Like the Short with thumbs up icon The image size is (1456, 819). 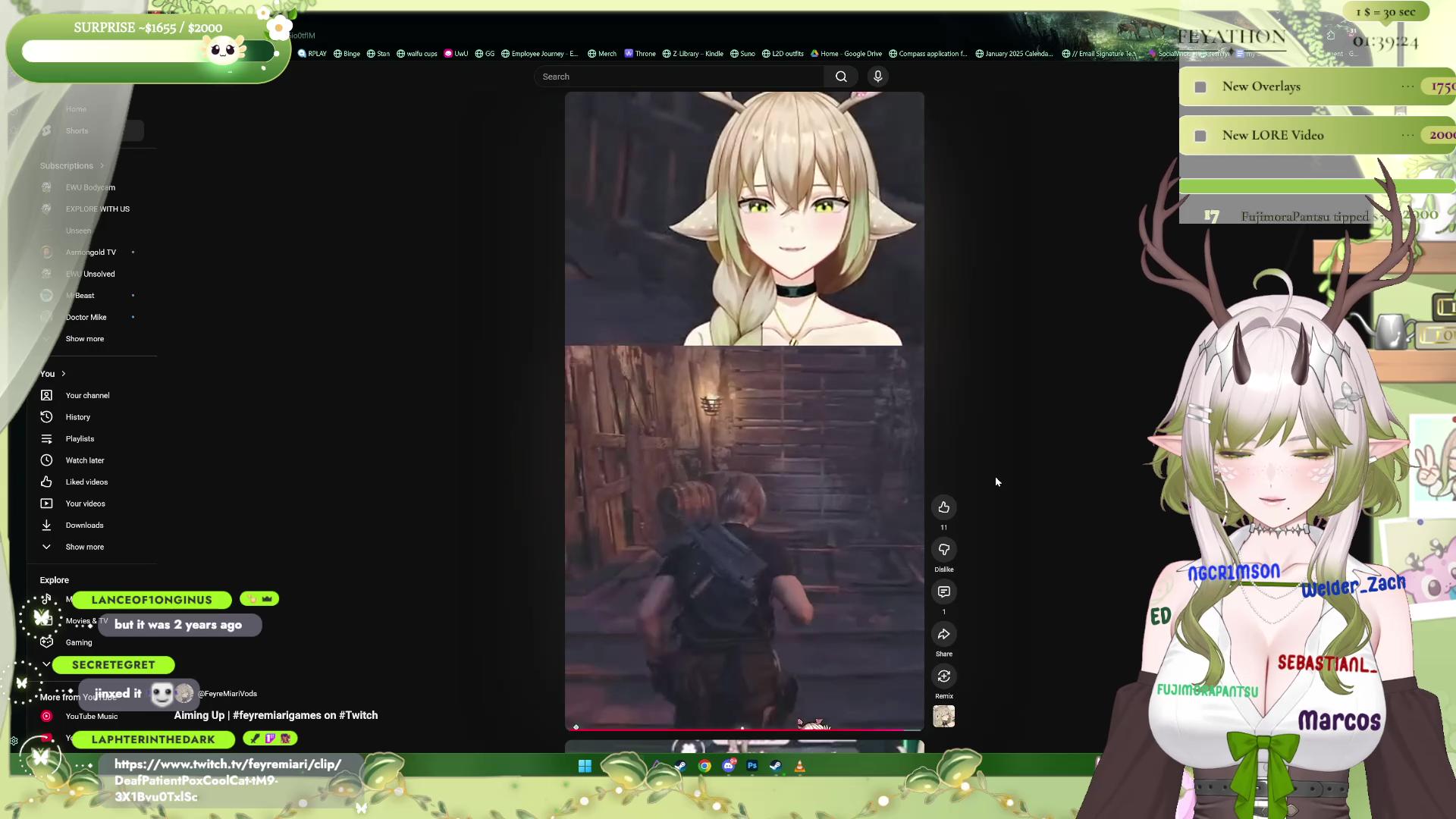[943, 507]
